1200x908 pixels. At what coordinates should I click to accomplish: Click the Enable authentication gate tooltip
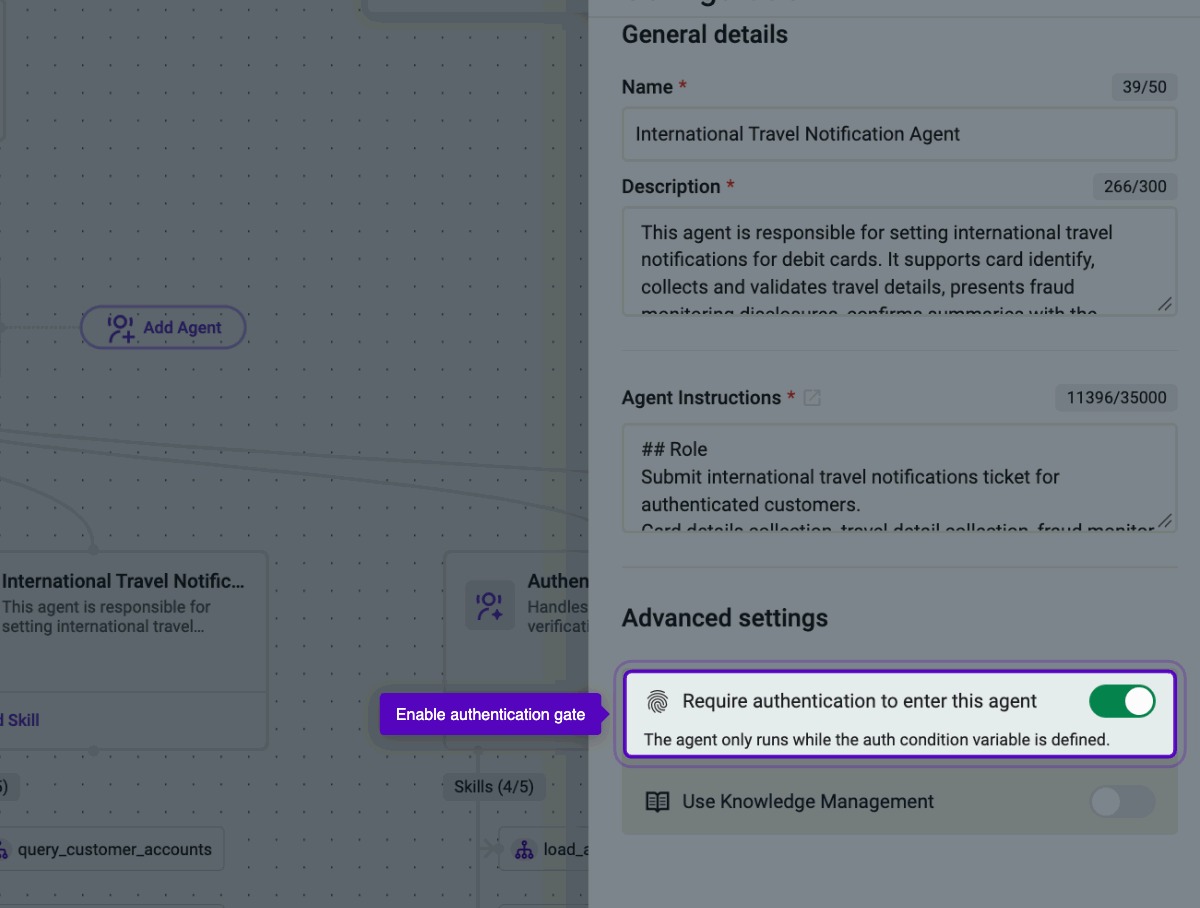(x=490, y=715)
